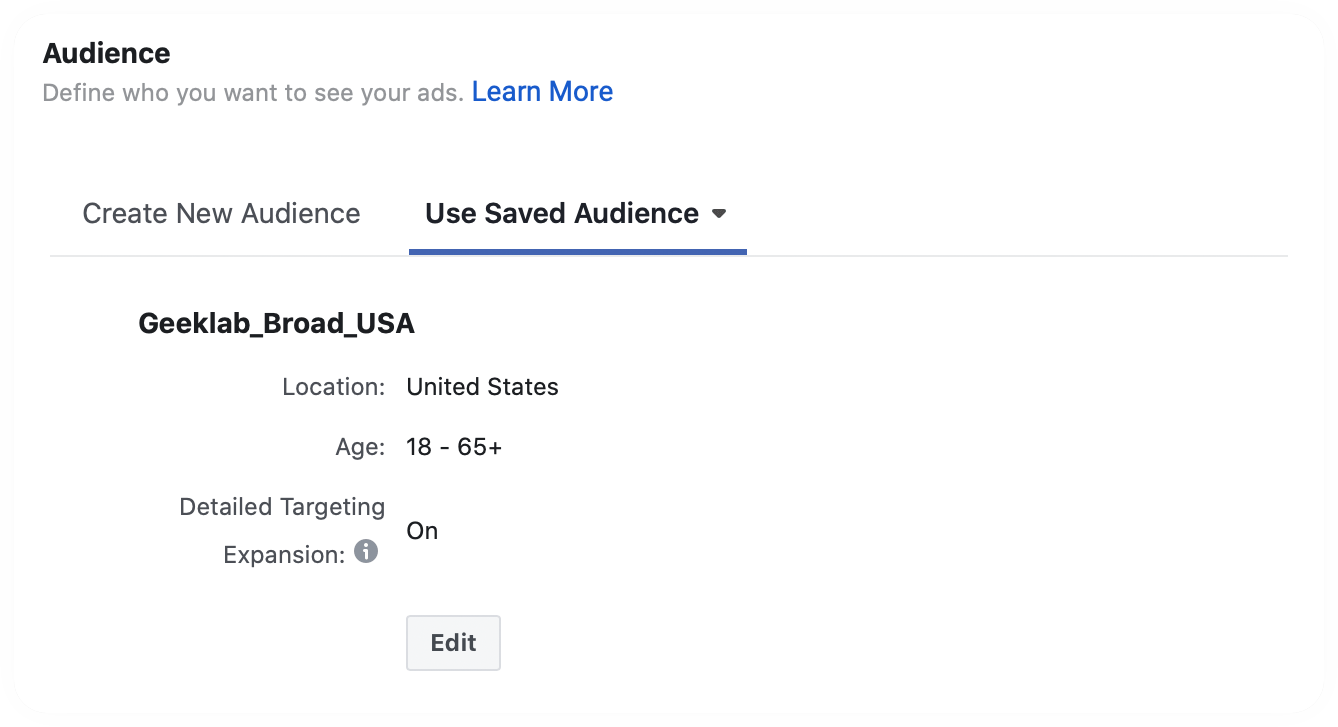Click the Geeklab_Broad_USA audience name
1338x727 pixels.
pyautogui.click(x=276, y=324)
